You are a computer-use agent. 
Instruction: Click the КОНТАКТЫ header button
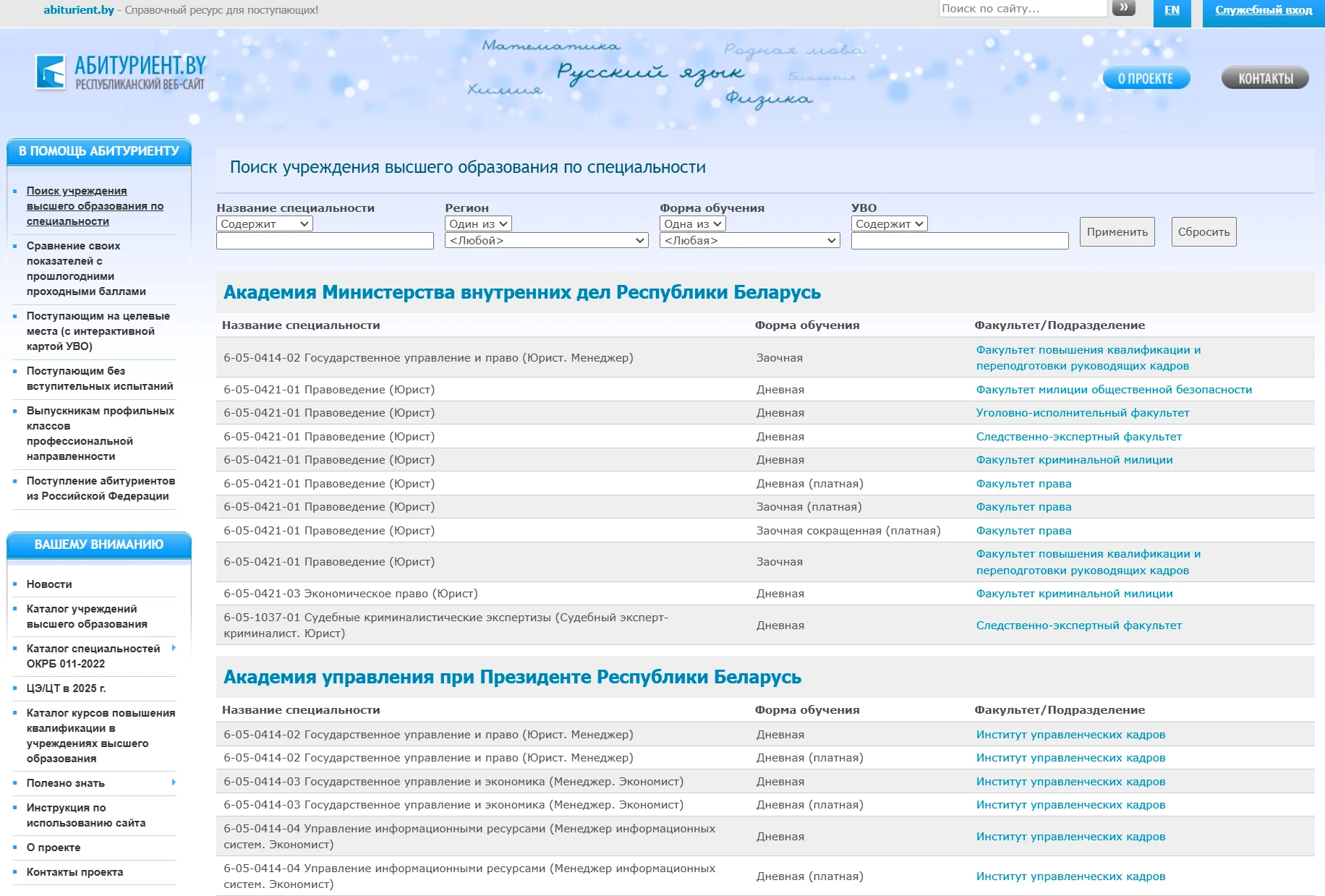tap(1265, 78)
